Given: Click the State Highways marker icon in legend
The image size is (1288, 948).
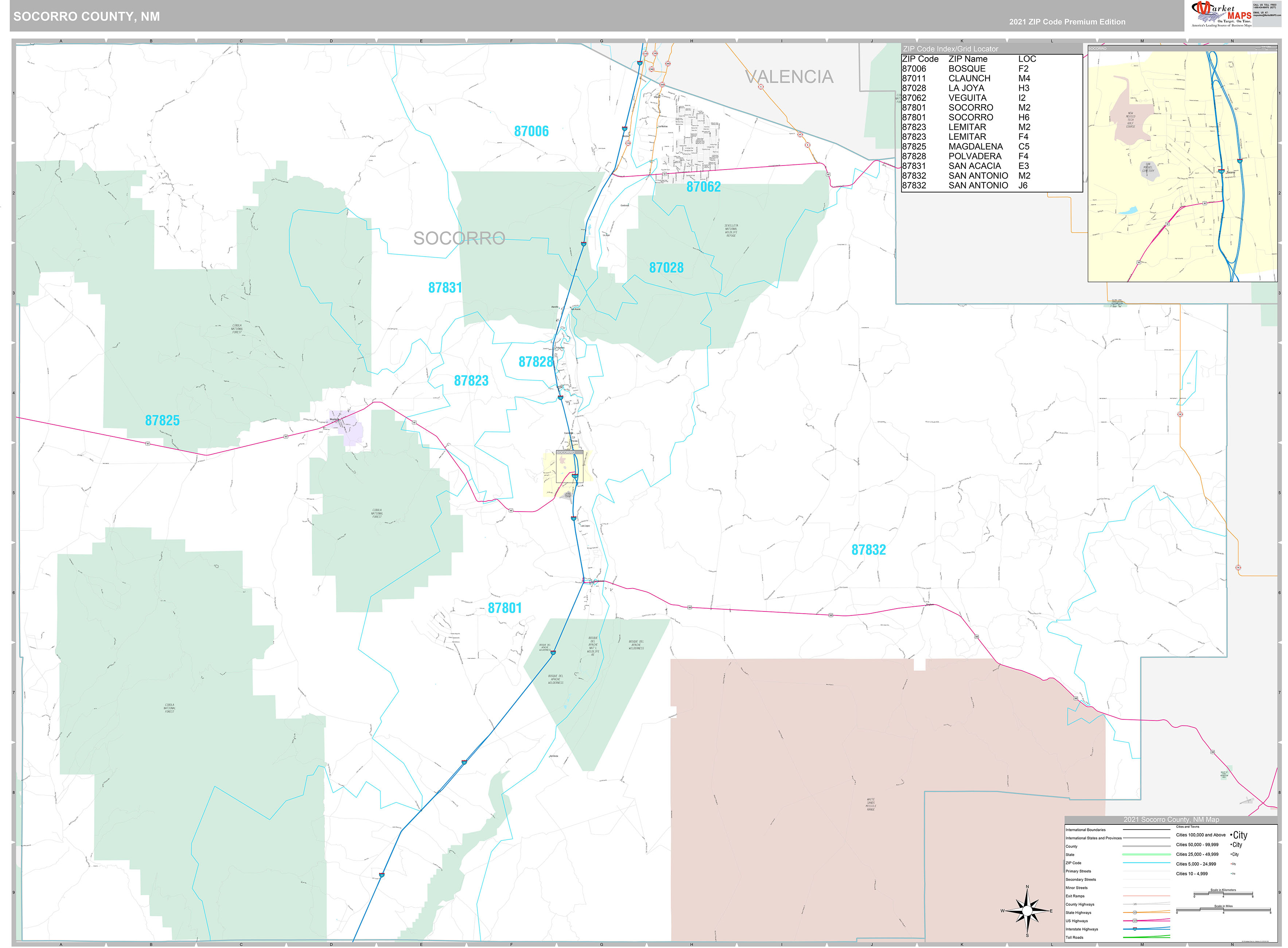Looking at the screenshot, I should [x=1135, y=912].
